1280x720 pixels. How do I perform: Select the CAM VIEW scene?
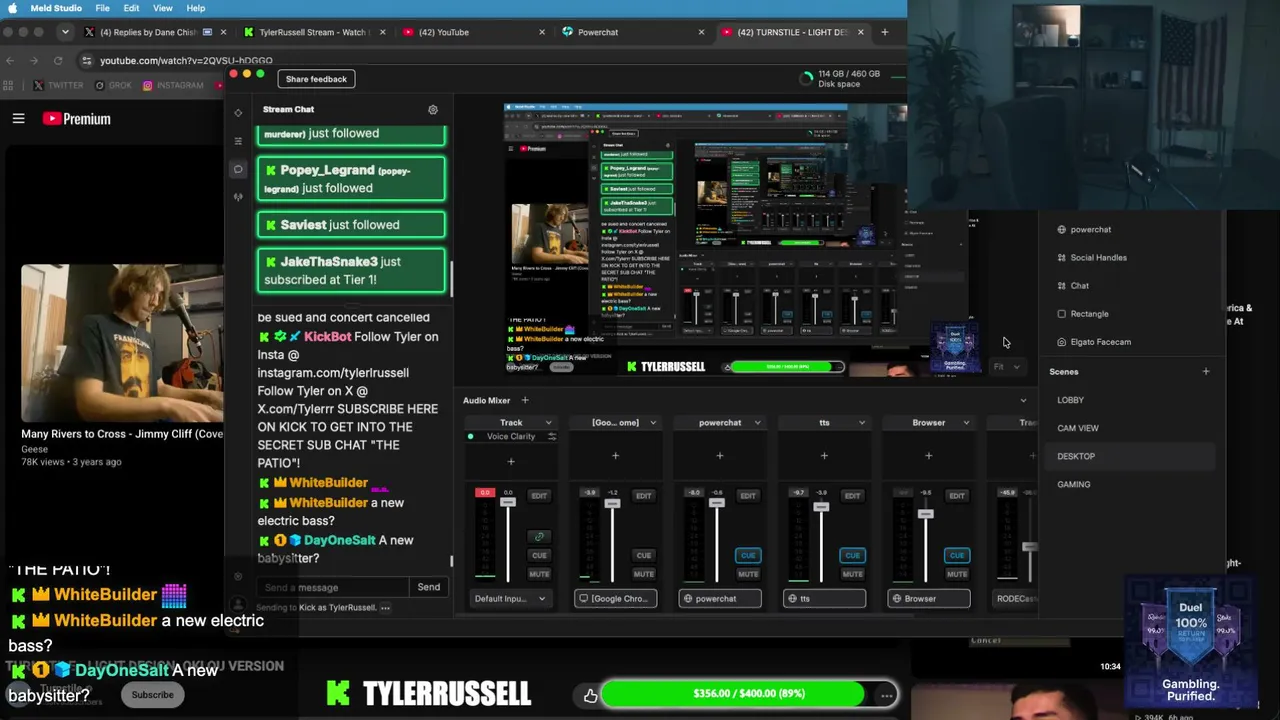1130,428
